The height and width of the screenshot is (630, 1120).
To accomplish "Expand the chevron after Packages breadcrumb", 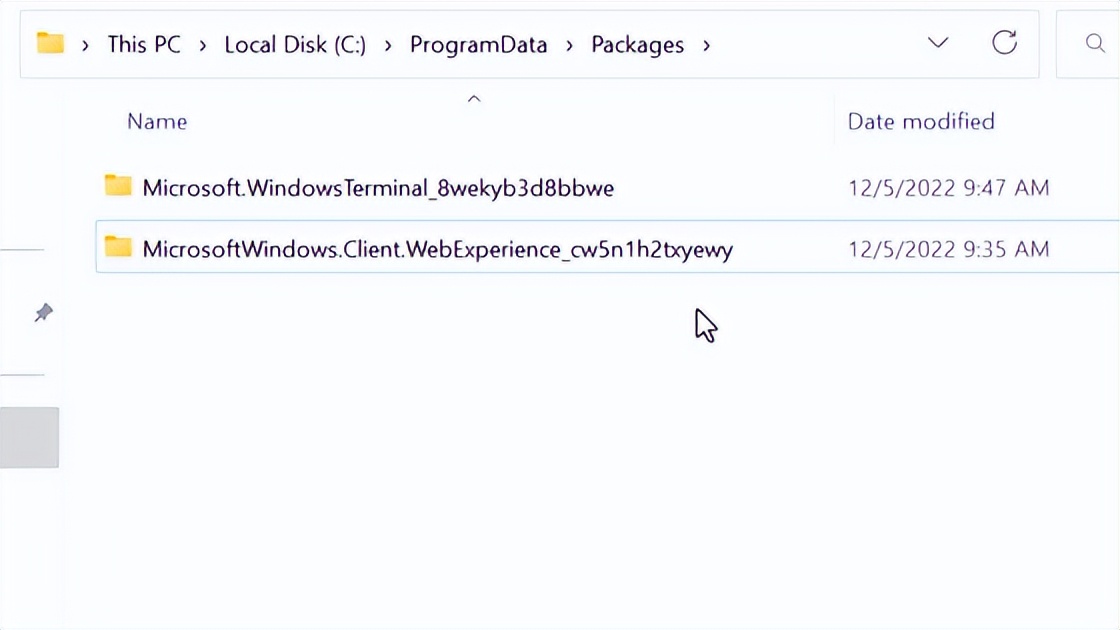I will click(x=706, y=45).
